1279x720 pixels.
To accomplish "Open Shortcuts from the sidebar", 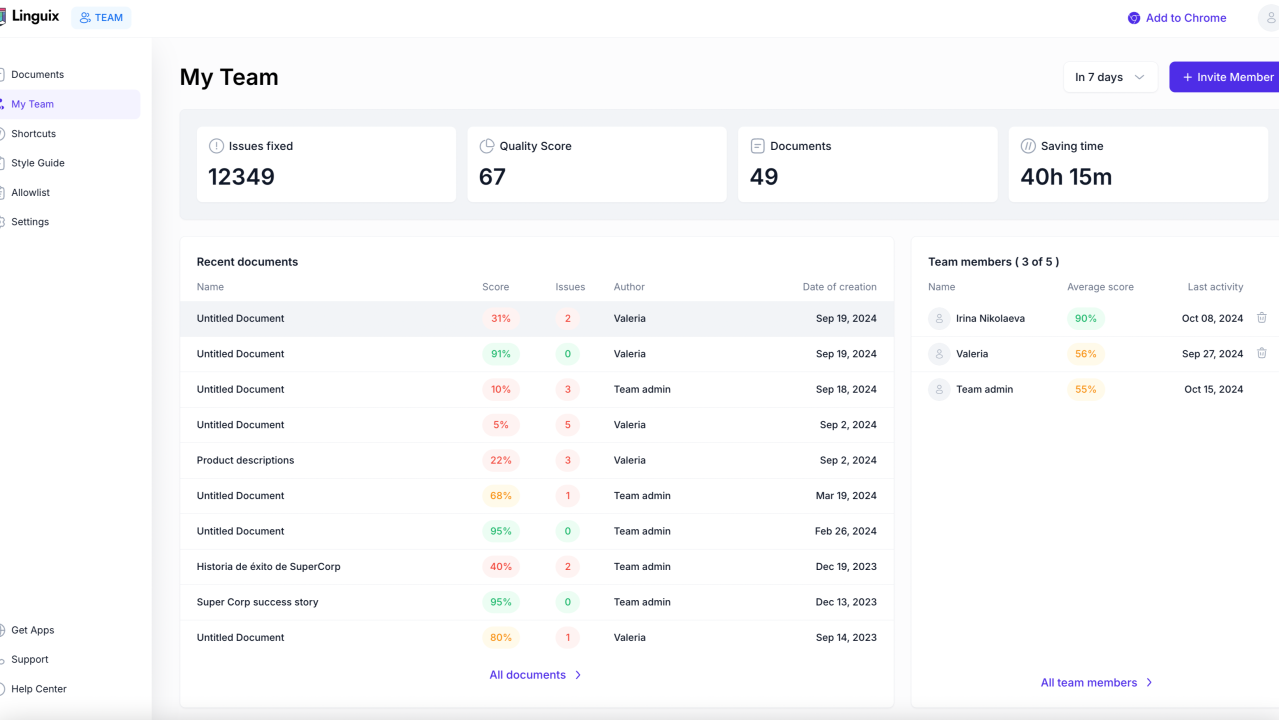I will pyautogui.click(x=34, y=134).
